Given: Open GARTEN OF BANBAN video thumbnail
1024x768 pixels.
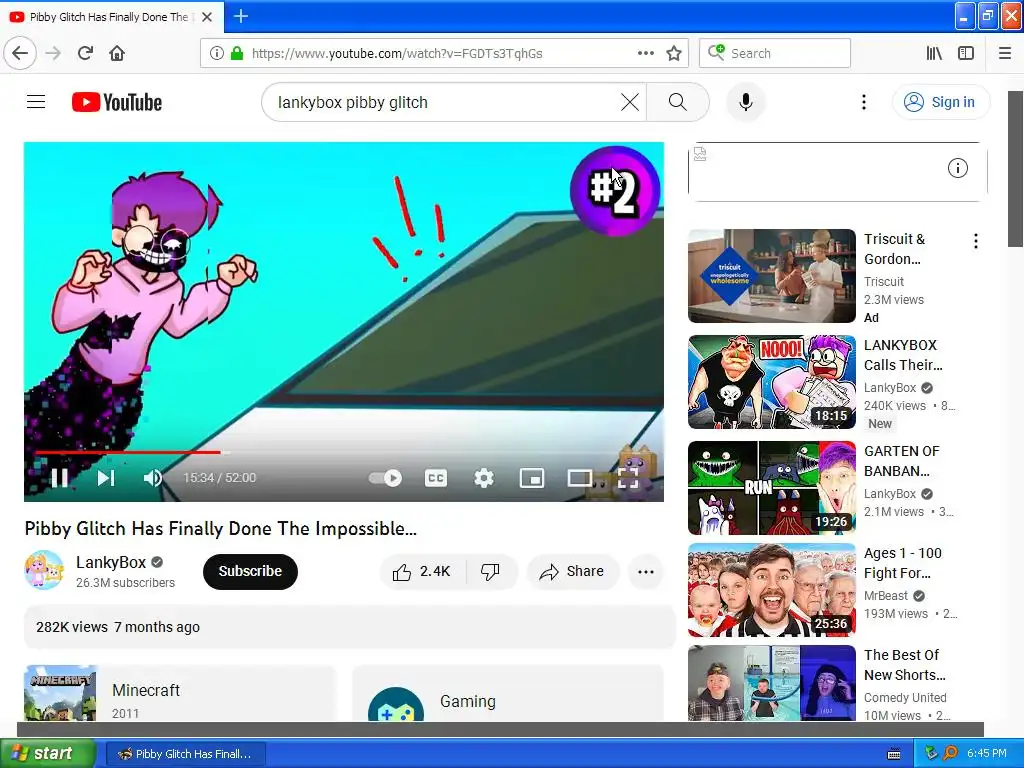Looking at the screenshot, I should coord(772,488).
